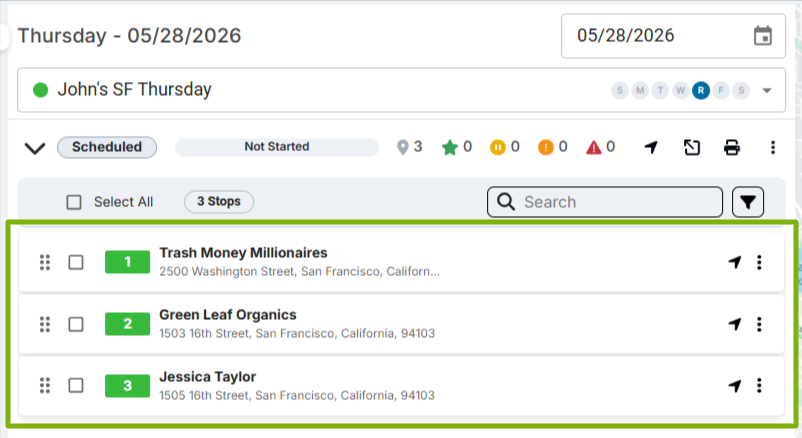Viewport: 802px width, 438px height.
Task: Click the red warning triangle counter
Action: (593, 147)
